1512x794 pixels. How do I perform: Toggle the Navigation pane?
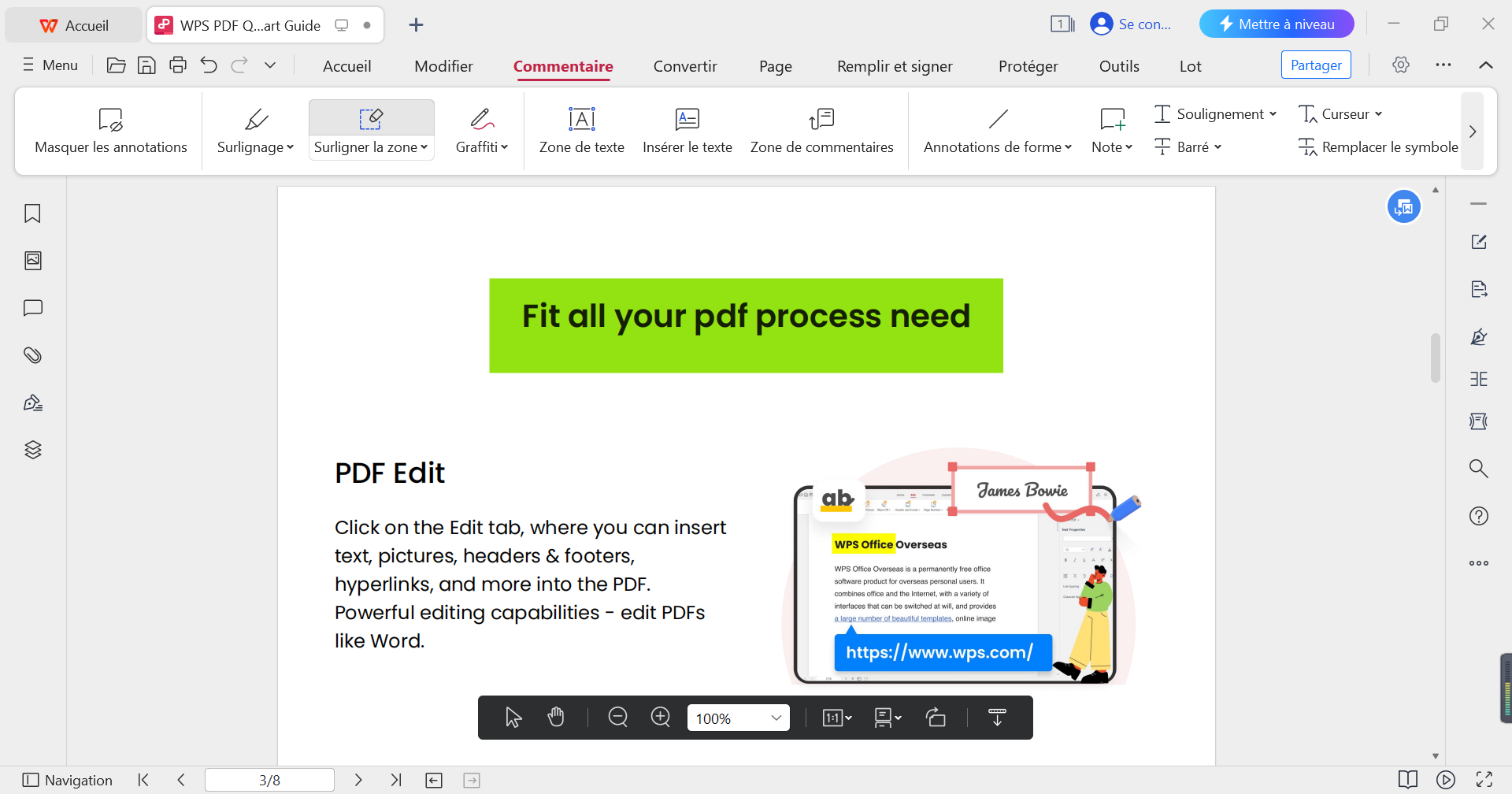coord(68,780)
